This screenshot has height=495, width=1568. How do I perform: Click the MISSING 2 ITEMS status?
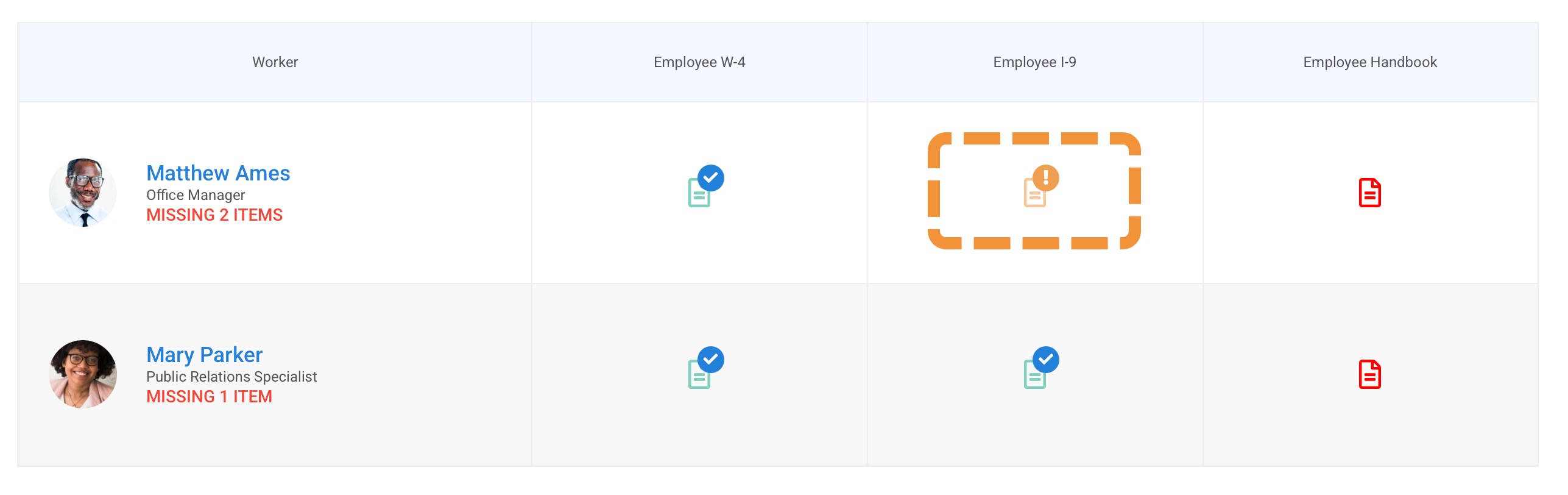point(214,215)
